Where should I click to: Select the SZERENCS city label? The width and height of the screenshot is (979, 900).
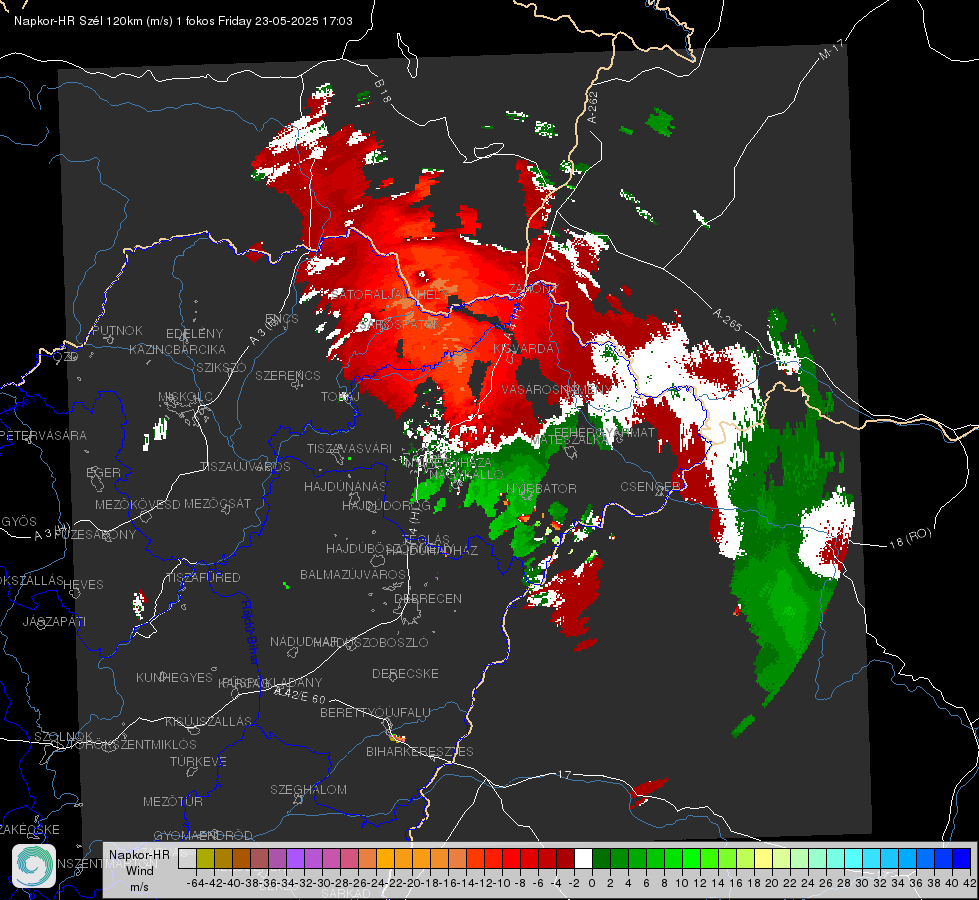click(x=288, y=375)
